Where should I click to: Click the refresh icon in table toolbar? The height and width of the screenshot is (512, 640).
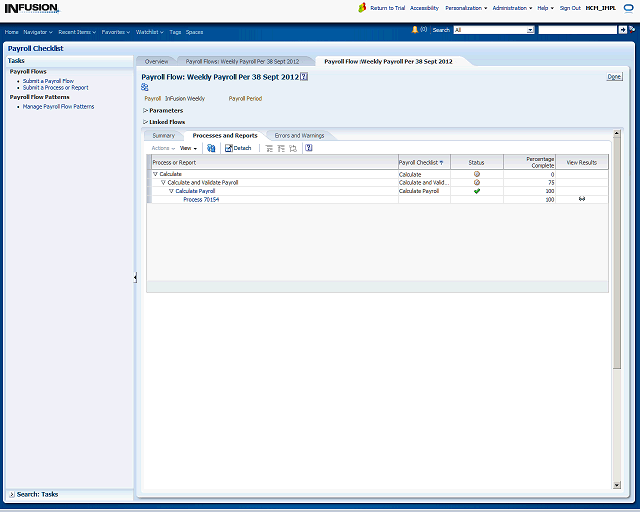[211, 148]
